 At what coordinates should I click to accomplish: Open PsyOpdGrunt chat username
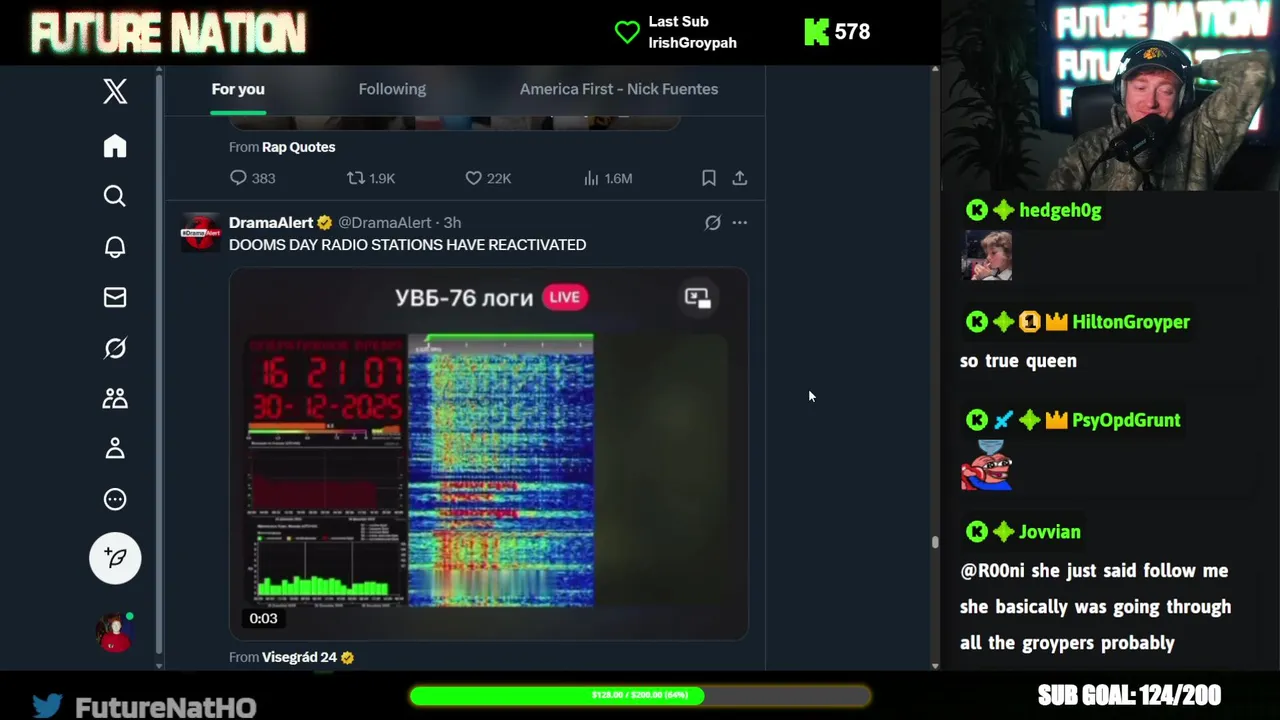tap(1126, 420)
